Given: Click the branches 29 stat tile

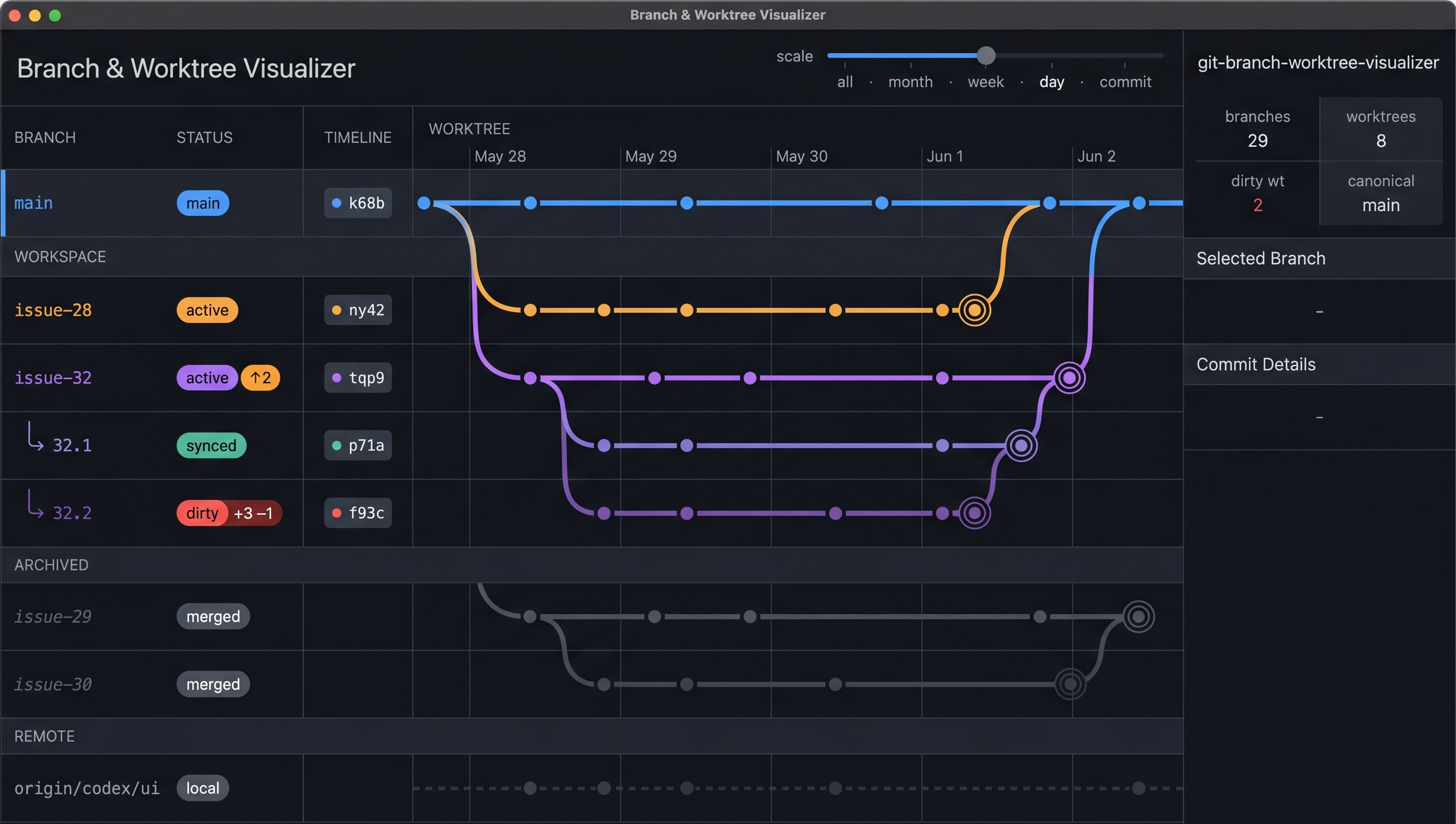Looking at the screenshot, I should pyautogui.click(x=1258, y=129).
